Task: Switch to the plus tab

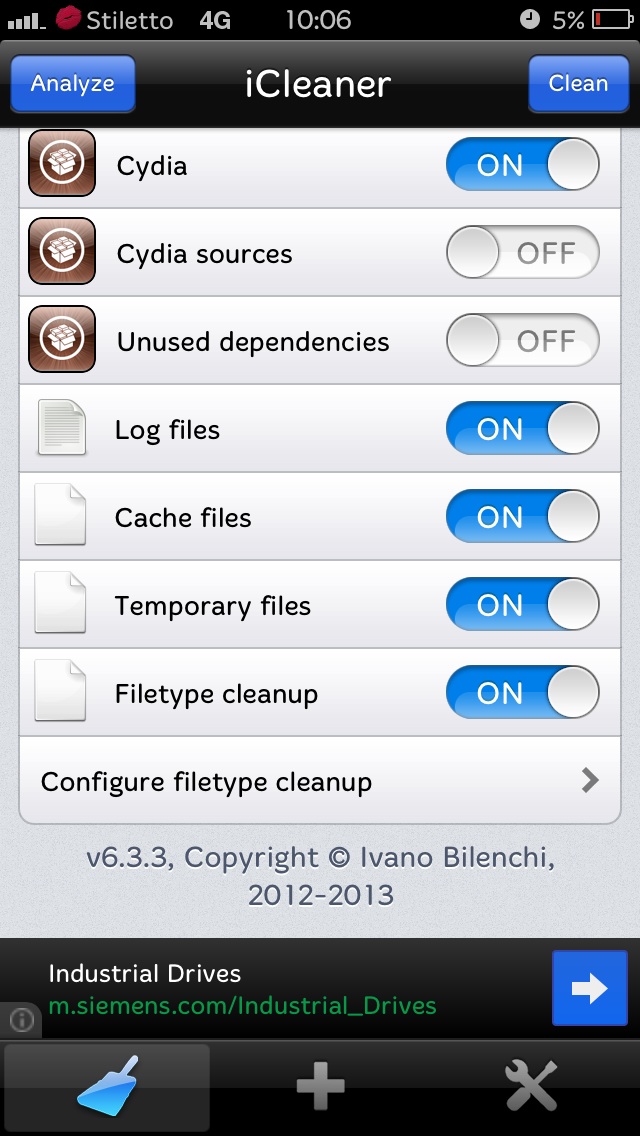Action: point(320,1086)
